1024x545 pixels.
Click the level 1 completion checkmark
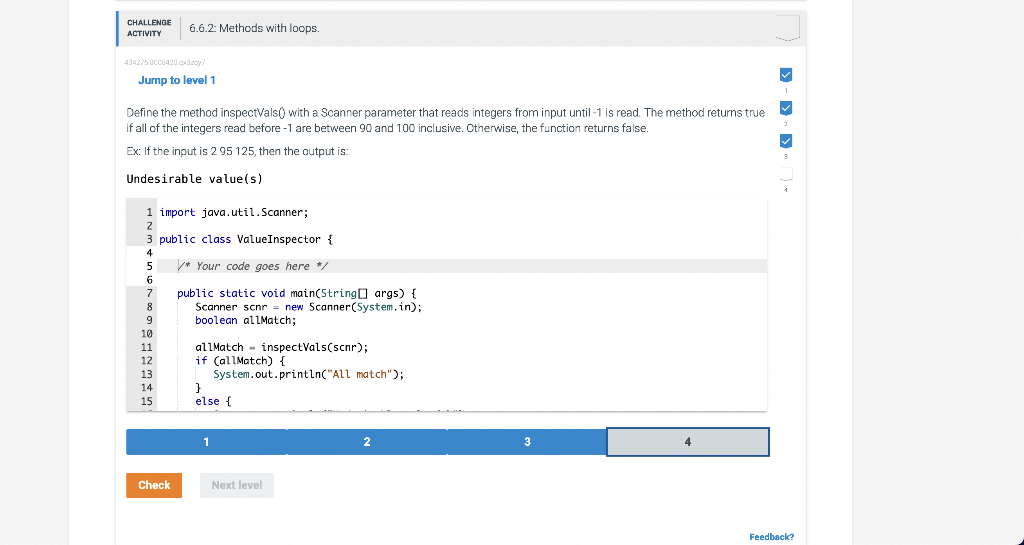point(786,75)
